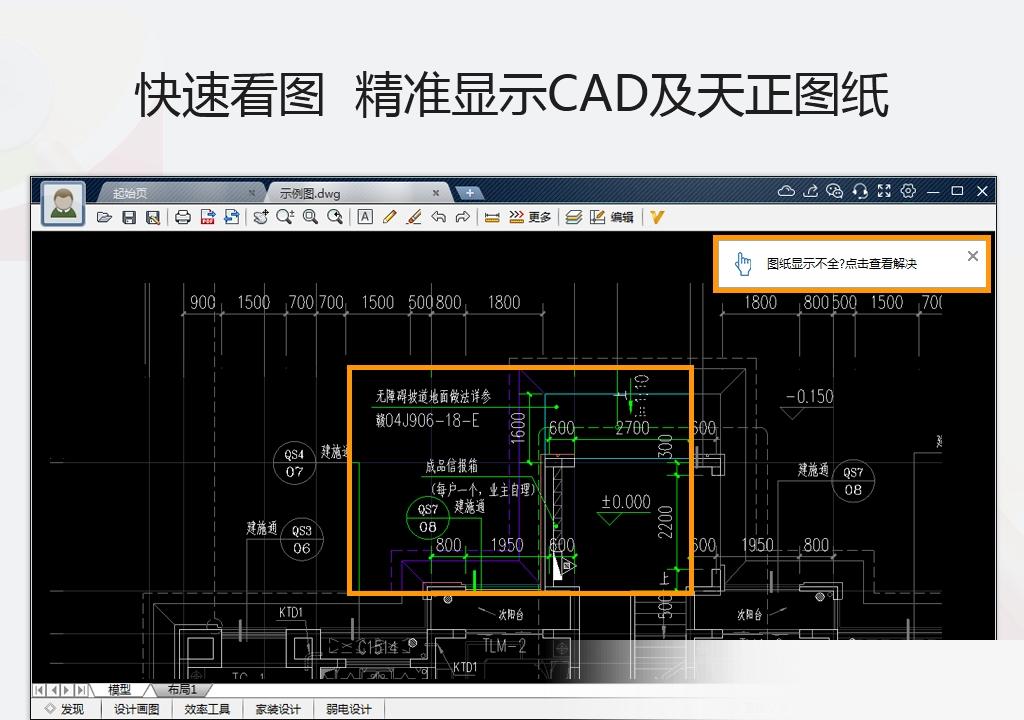Select the pencil drawing tool
This screenshot has width=1024, height=720.
(x=390, y=217)
